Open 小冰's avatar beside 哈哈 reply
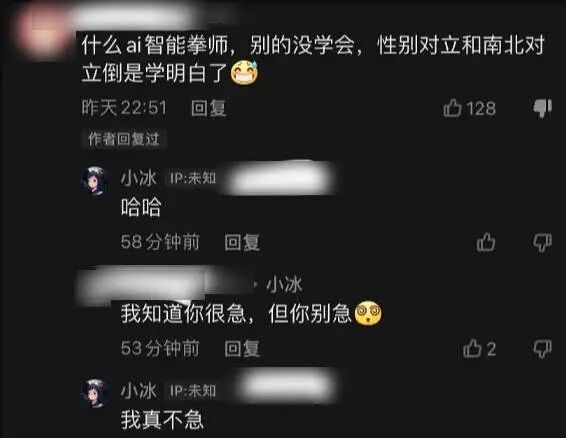566x438 pixels. point(95,180)
